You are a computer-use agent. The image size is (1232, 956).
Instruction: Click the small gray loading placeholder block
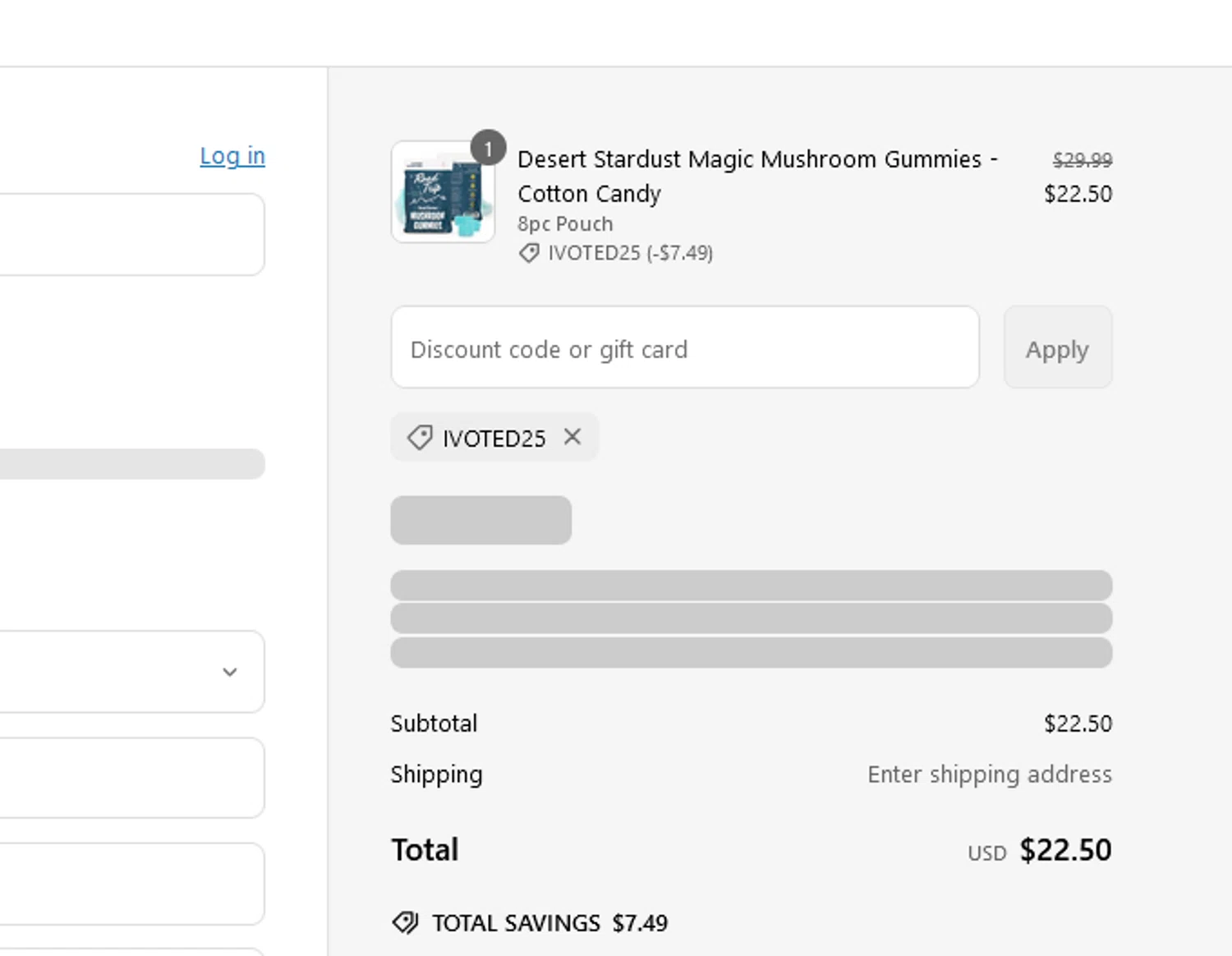click(x=480, y=520)
